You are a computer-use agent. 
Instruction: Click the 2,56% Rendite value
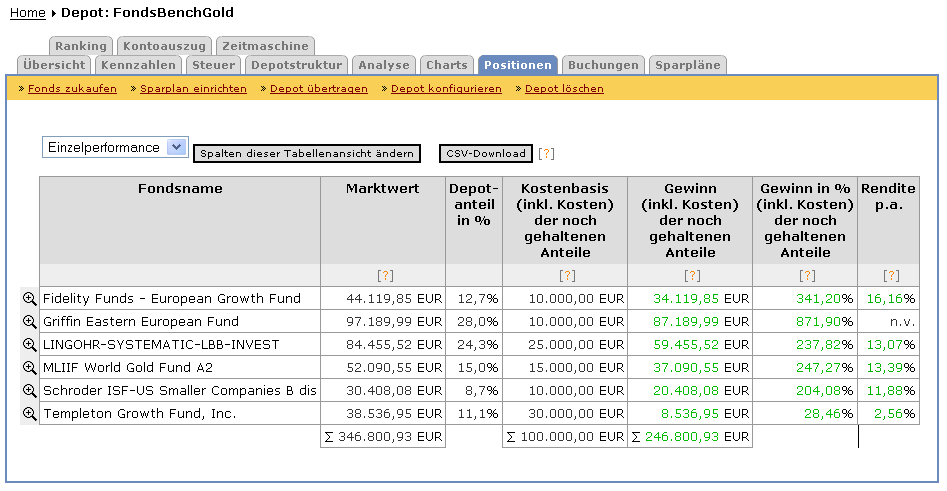click(x=888, y=413)
